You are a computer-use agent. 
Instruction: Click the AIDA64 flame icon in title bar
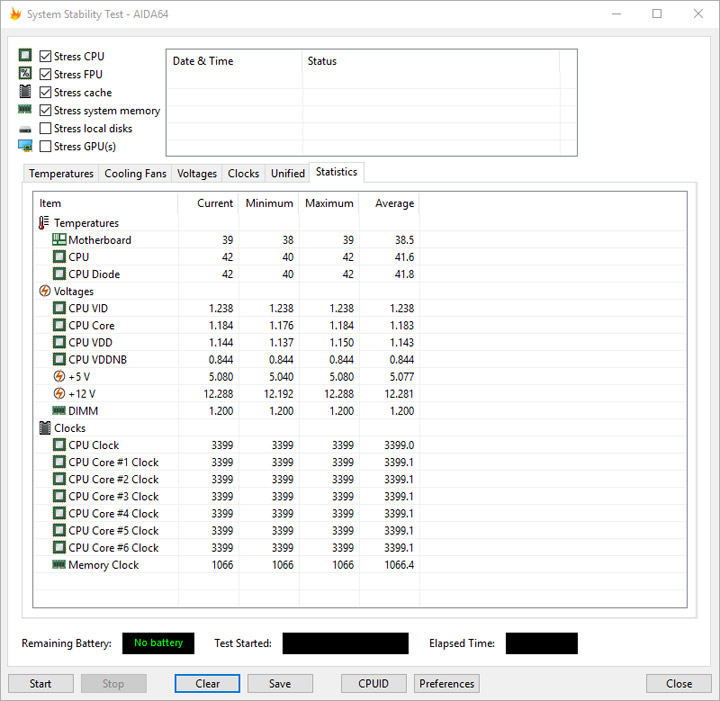coord(15,14)
